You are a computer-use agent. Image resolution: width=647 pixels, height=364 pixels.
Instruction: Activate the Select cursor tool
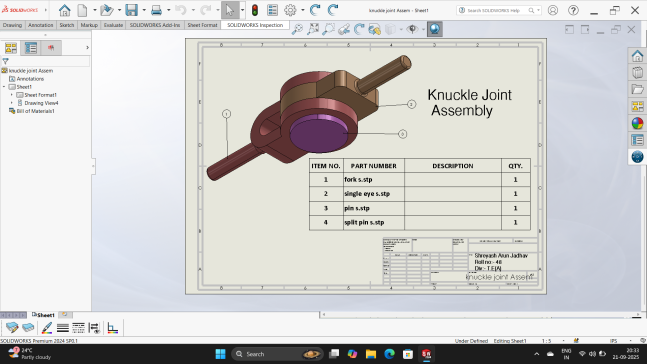point(230,10)
